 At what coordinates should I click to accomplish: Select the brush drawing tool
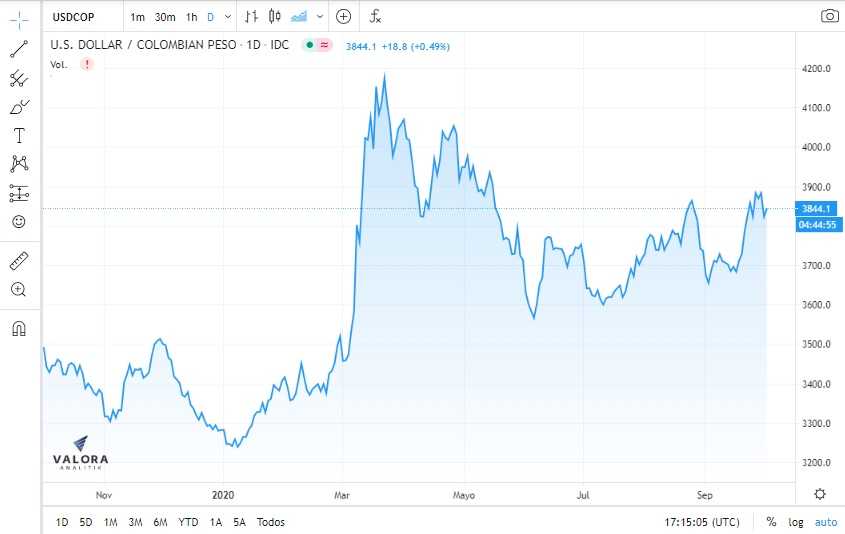(19, 107)
